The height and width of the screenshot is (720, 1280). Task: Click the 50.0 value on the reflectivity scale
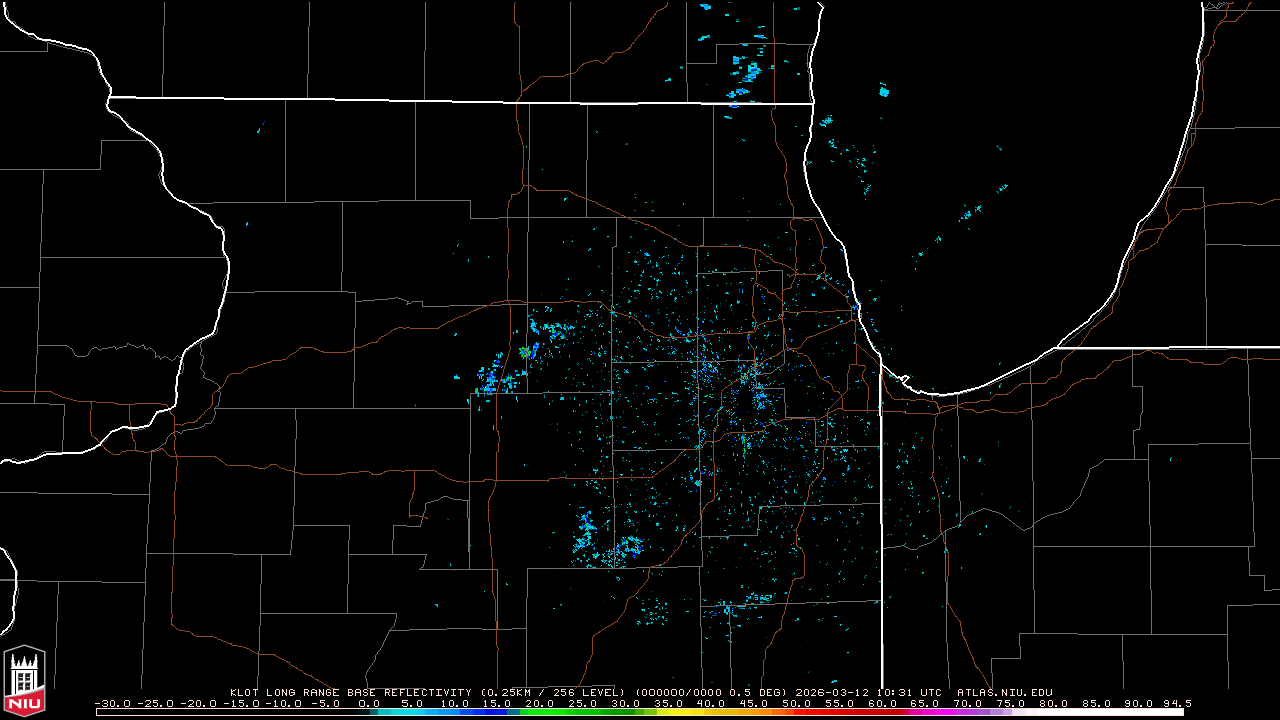point(796,704)
